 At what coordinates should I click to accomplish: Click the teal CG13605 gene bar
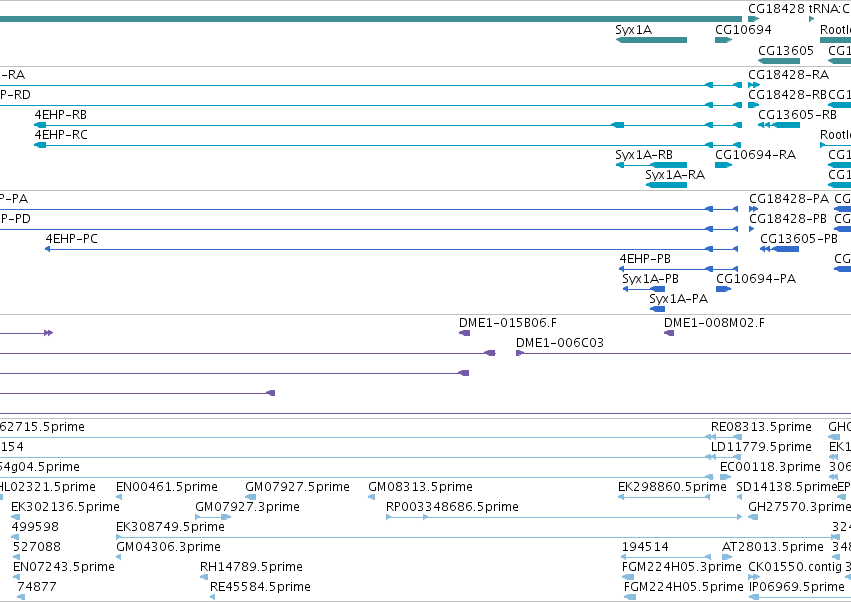[779, 61]
